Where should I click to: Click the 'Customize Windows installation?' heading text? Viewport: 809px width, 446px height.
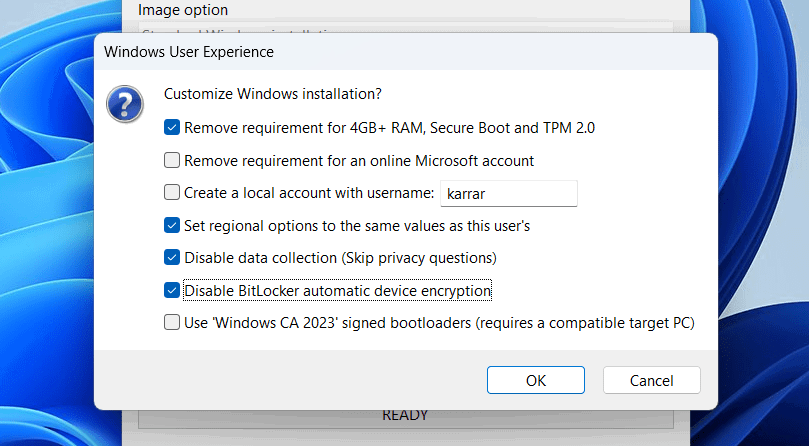[272, 95]
